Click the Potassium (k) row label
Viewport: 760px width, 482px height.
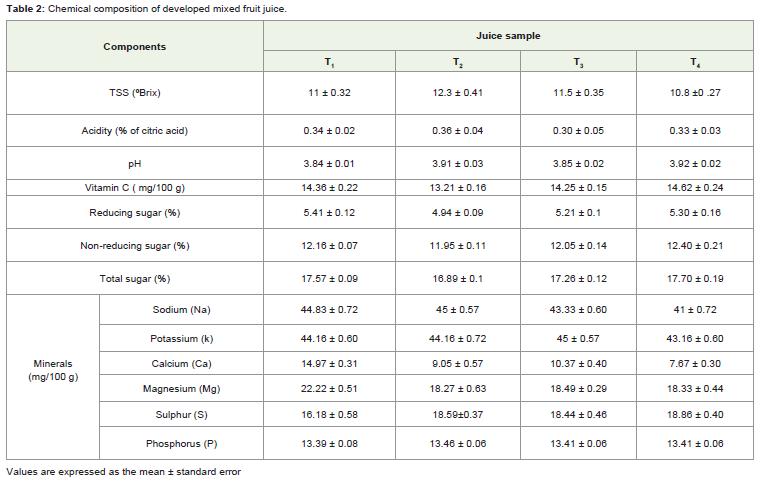point(182,339)
